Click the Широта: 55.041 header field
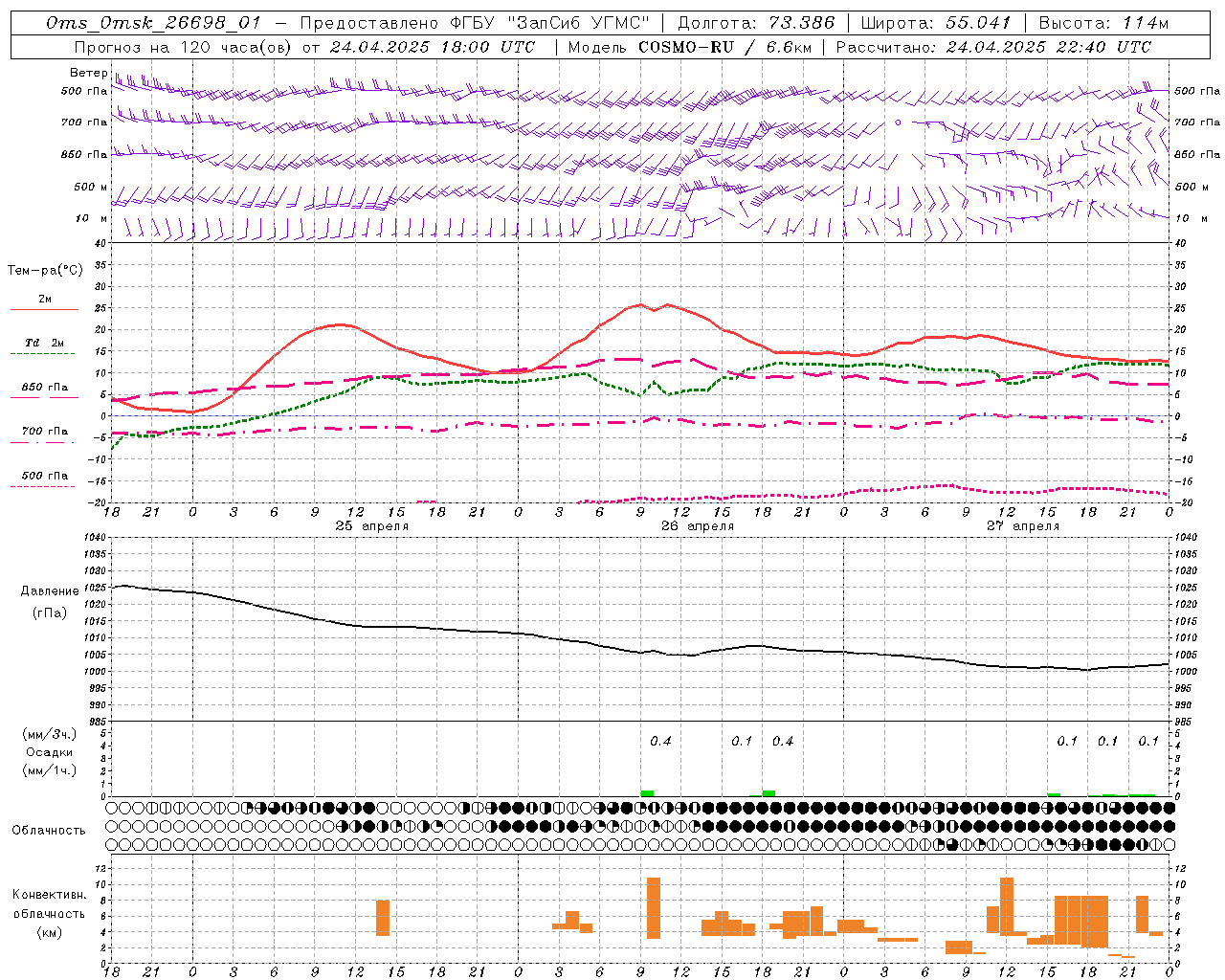The width and height of the screenshot is (1225, 980). coord(935,23)
